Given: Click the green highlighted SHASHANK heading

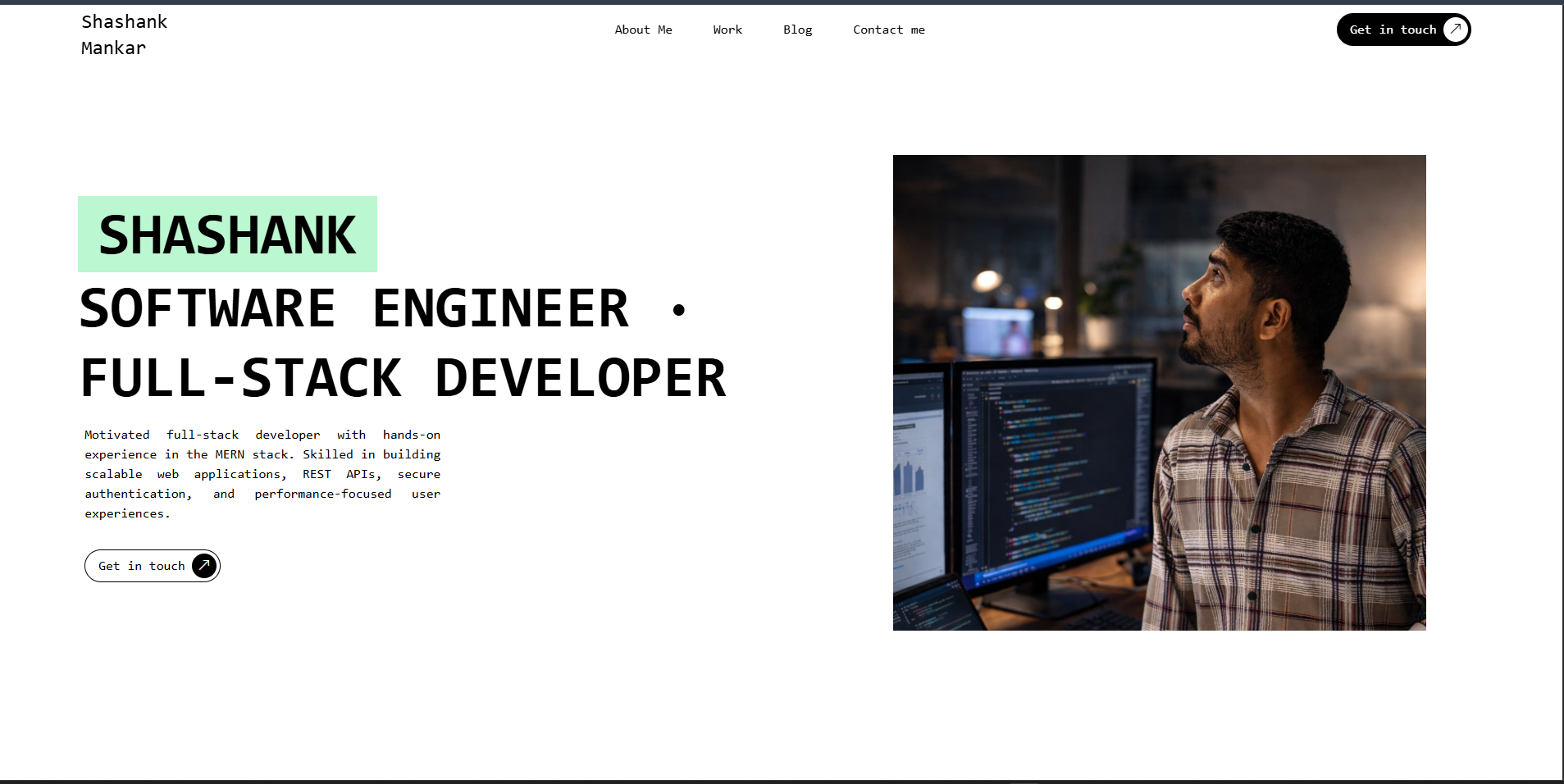Looking at the screenshot, I should (227, 235).
